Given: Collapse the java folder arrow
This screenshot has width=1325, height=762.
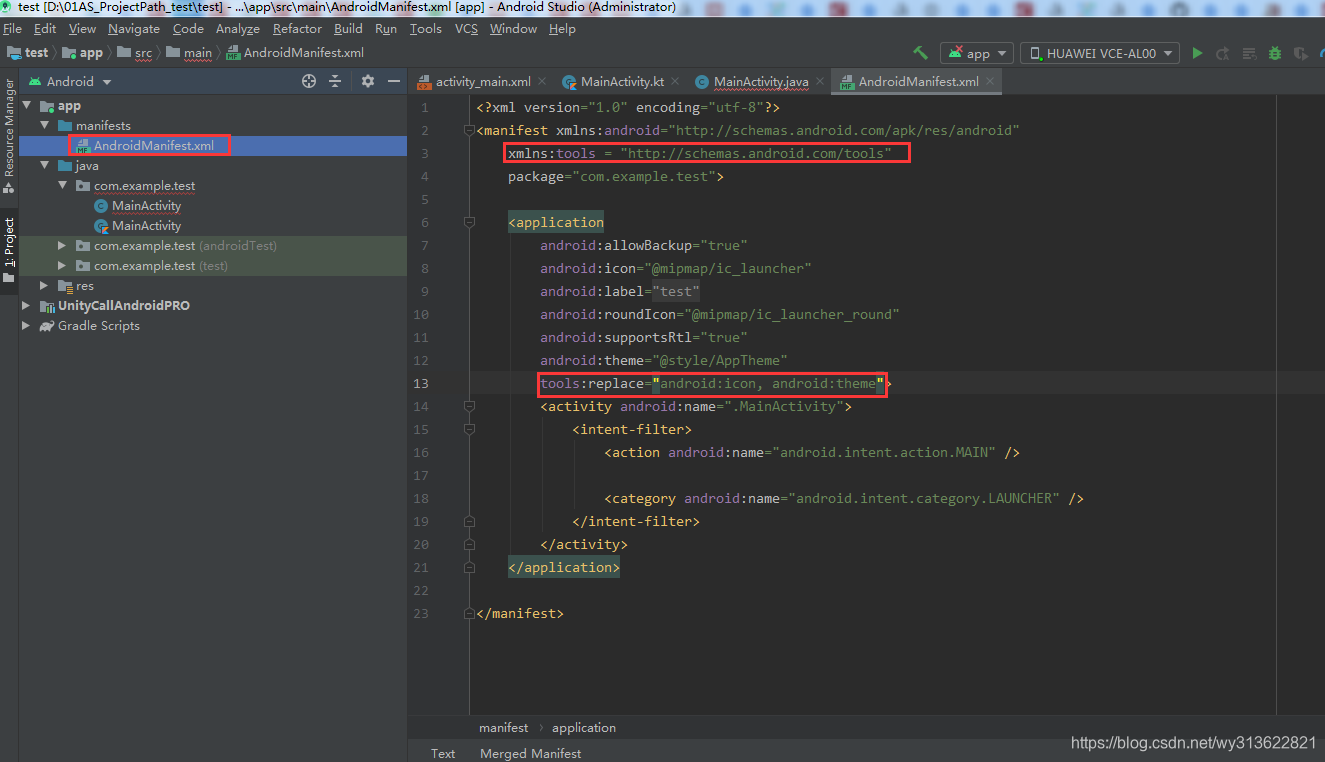Looking at the screenshot, I should point(45,166).
